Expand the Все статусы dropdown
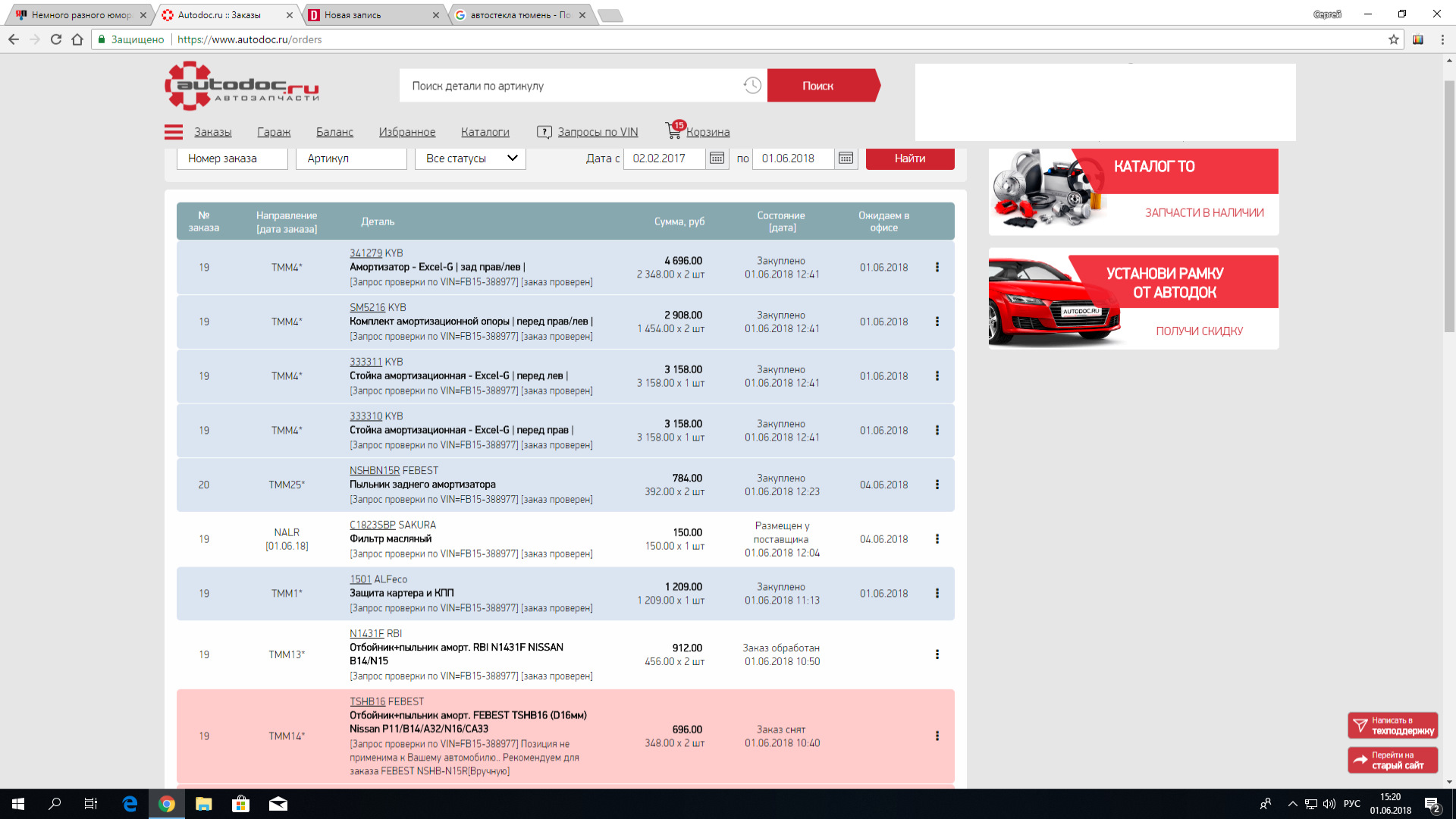This screenshot has width=1456, height=819. [470, 158]
